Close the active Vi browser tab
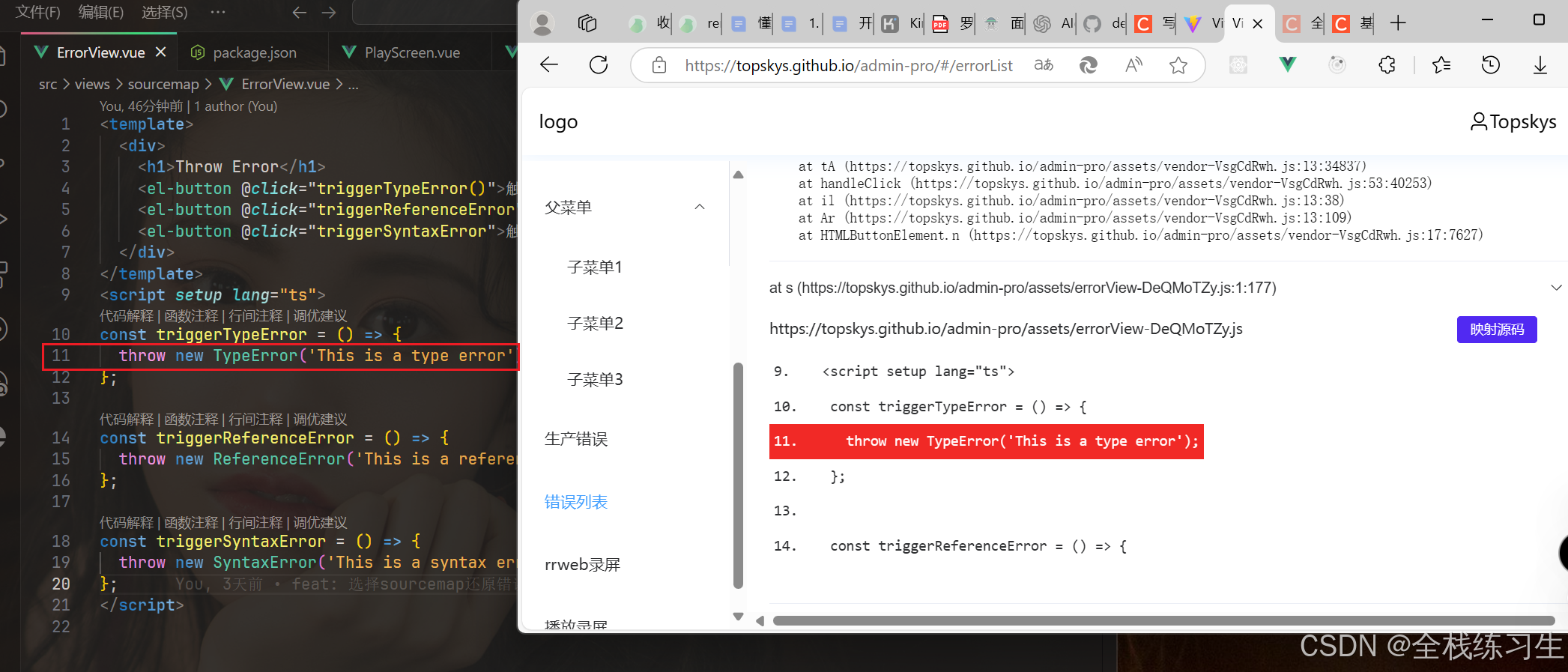 pos(1258,24)
